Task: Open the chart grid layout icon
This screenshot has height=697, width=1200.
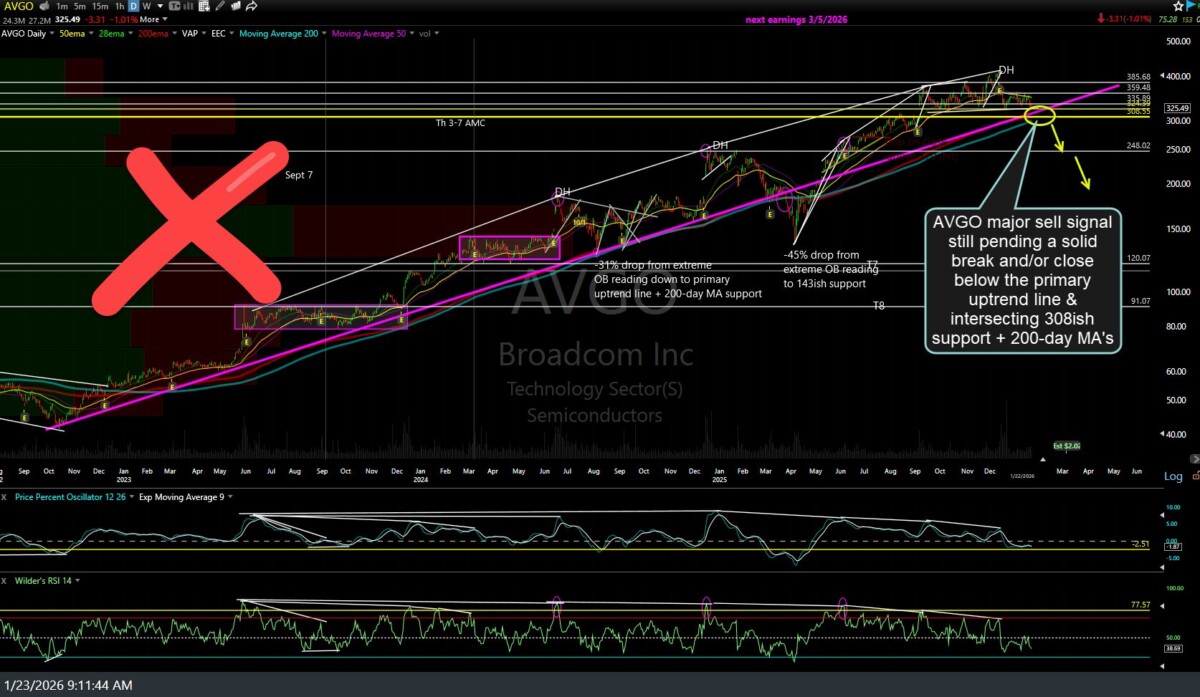Action: [203, 5]
